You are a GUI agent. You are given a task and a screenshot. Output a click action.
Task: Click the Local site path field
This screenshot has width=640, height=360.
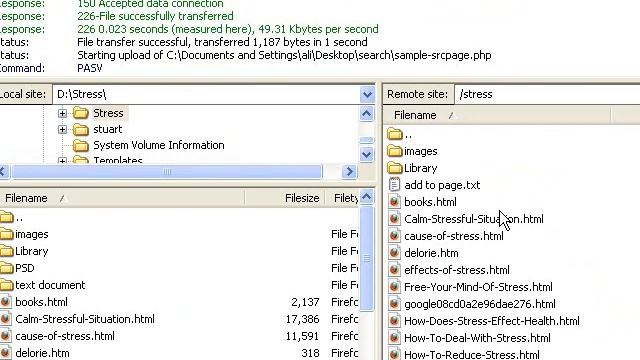click(x=206, y=94)
